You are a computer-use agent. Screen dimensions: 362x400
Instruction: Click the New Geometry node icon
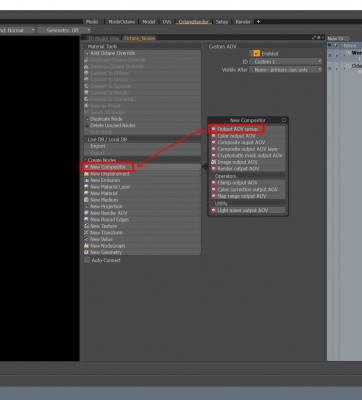coord(87,252)
